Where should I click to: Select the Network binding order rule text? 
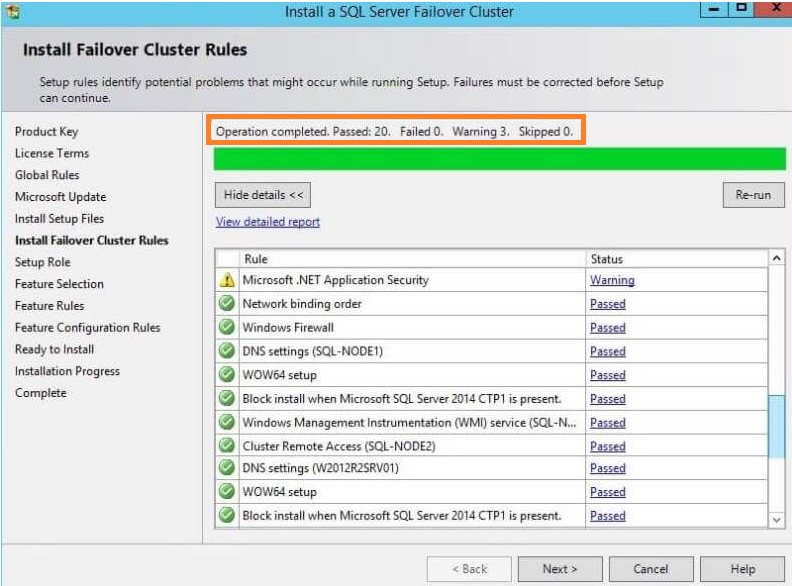pos(302,304)
